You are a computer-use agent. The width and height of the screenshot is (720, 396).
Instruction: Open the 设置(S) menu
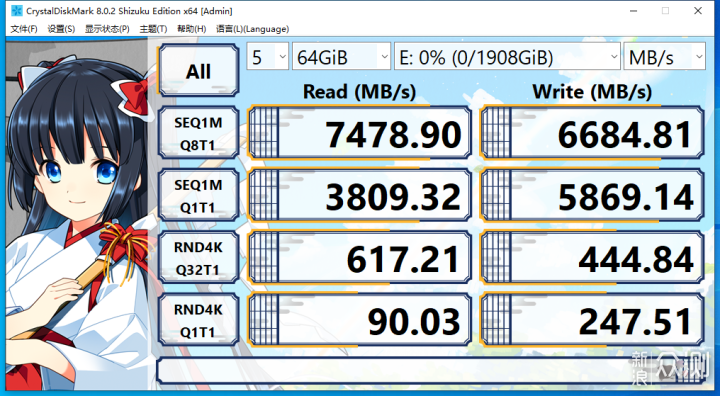[x=61, y=29]
